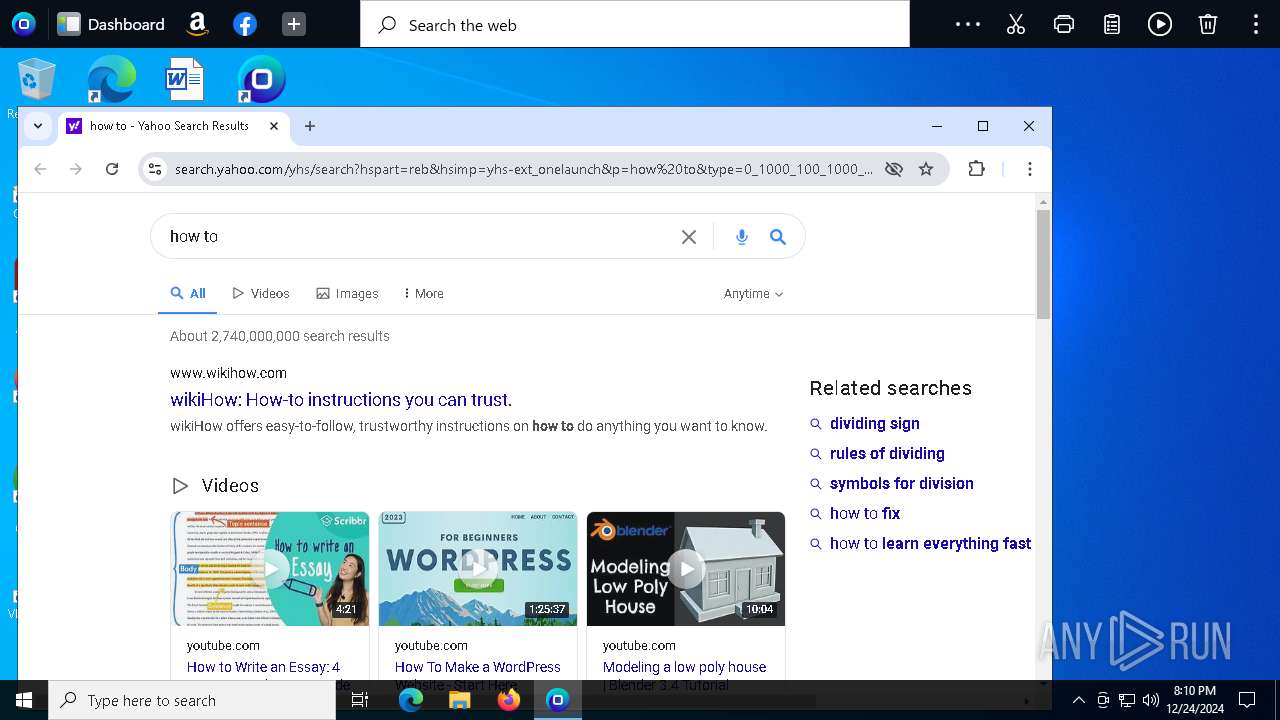This screenshot has width=1280, height=720.
Task: Submit search with the magnifier icon
Action: 778,237
